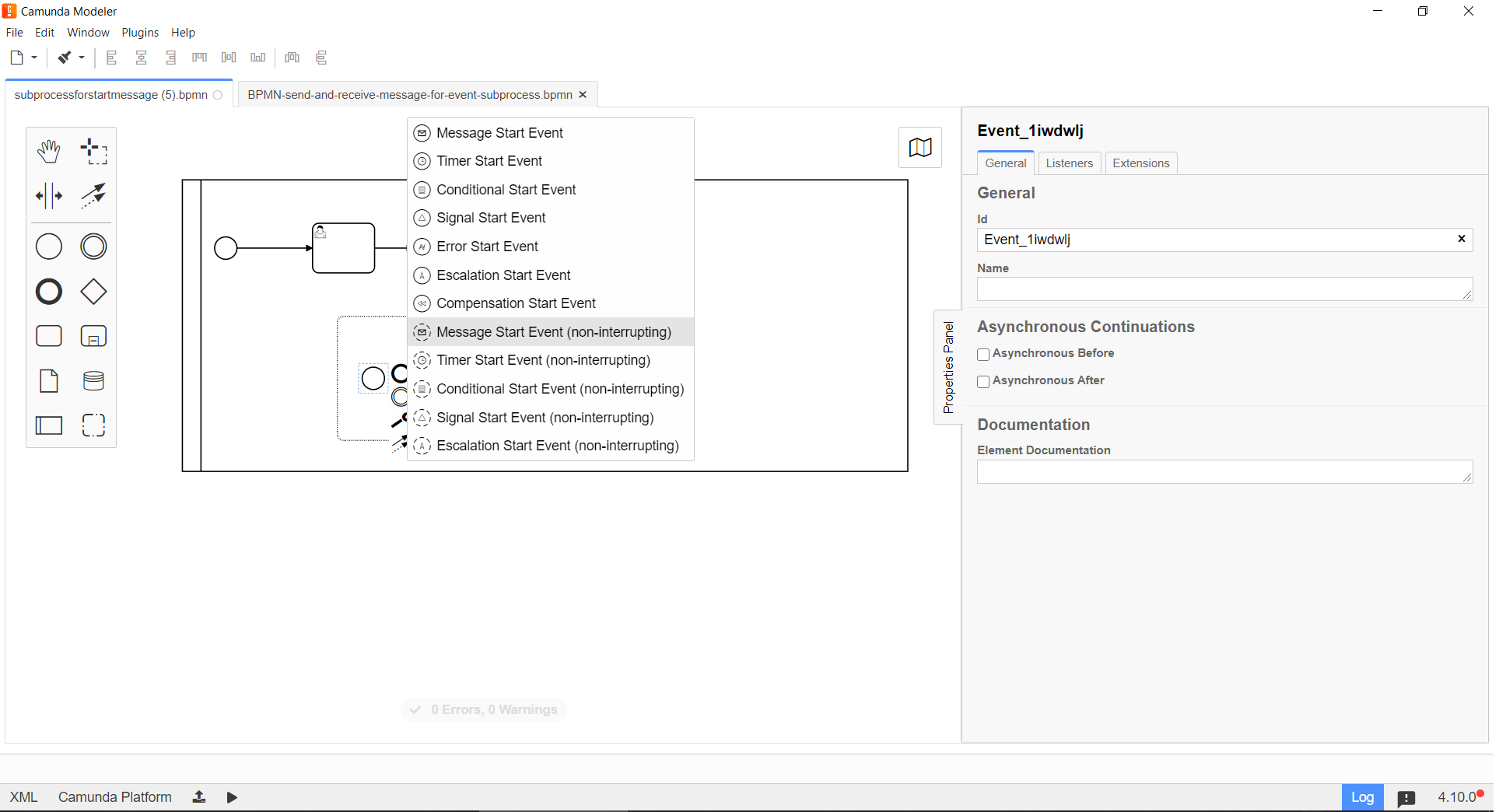
Task: Align elements middle toolbar icon
Action: [229, 58]
